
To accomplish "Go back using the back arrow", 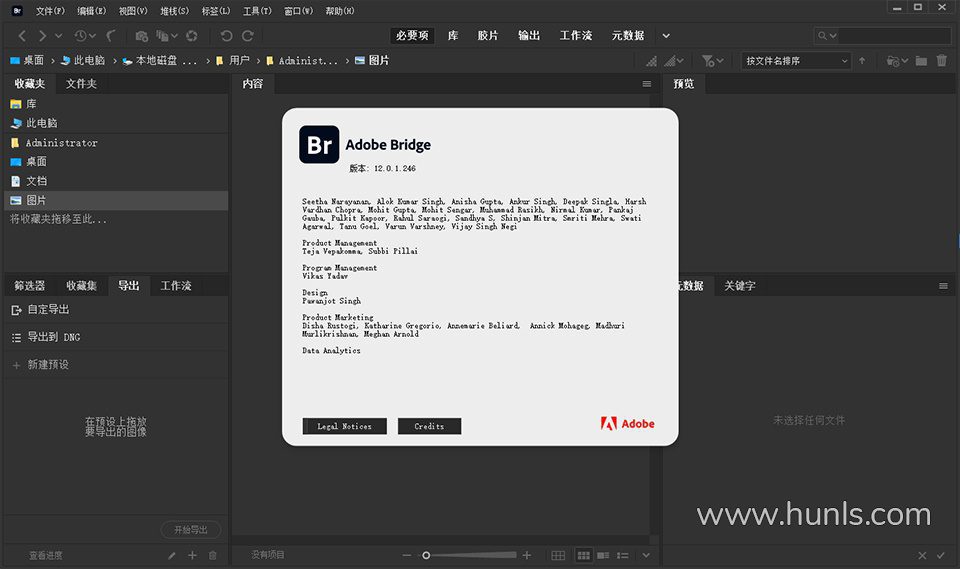I will tap(22, 36).
